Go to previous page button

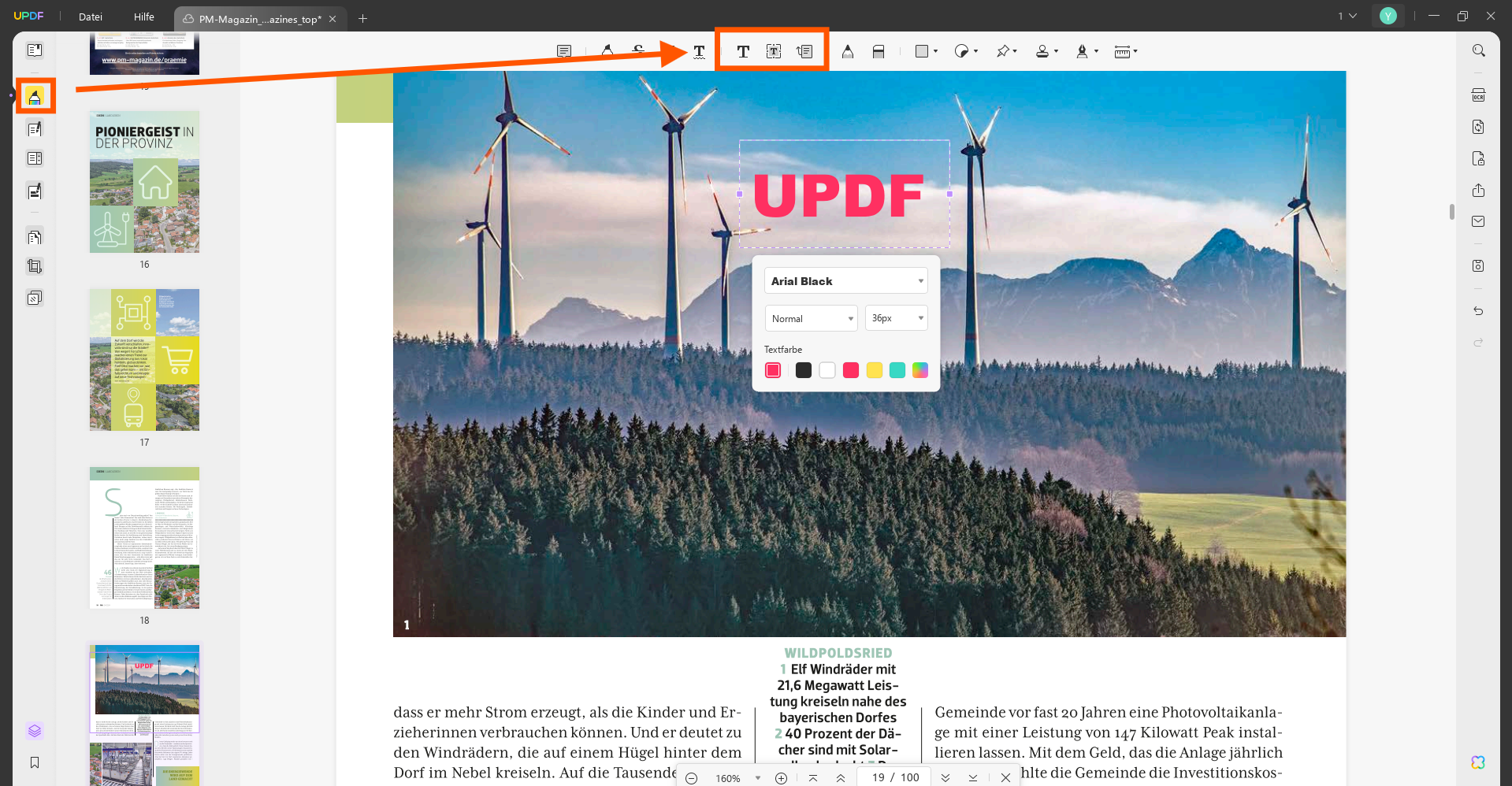[x=841, y=778]
